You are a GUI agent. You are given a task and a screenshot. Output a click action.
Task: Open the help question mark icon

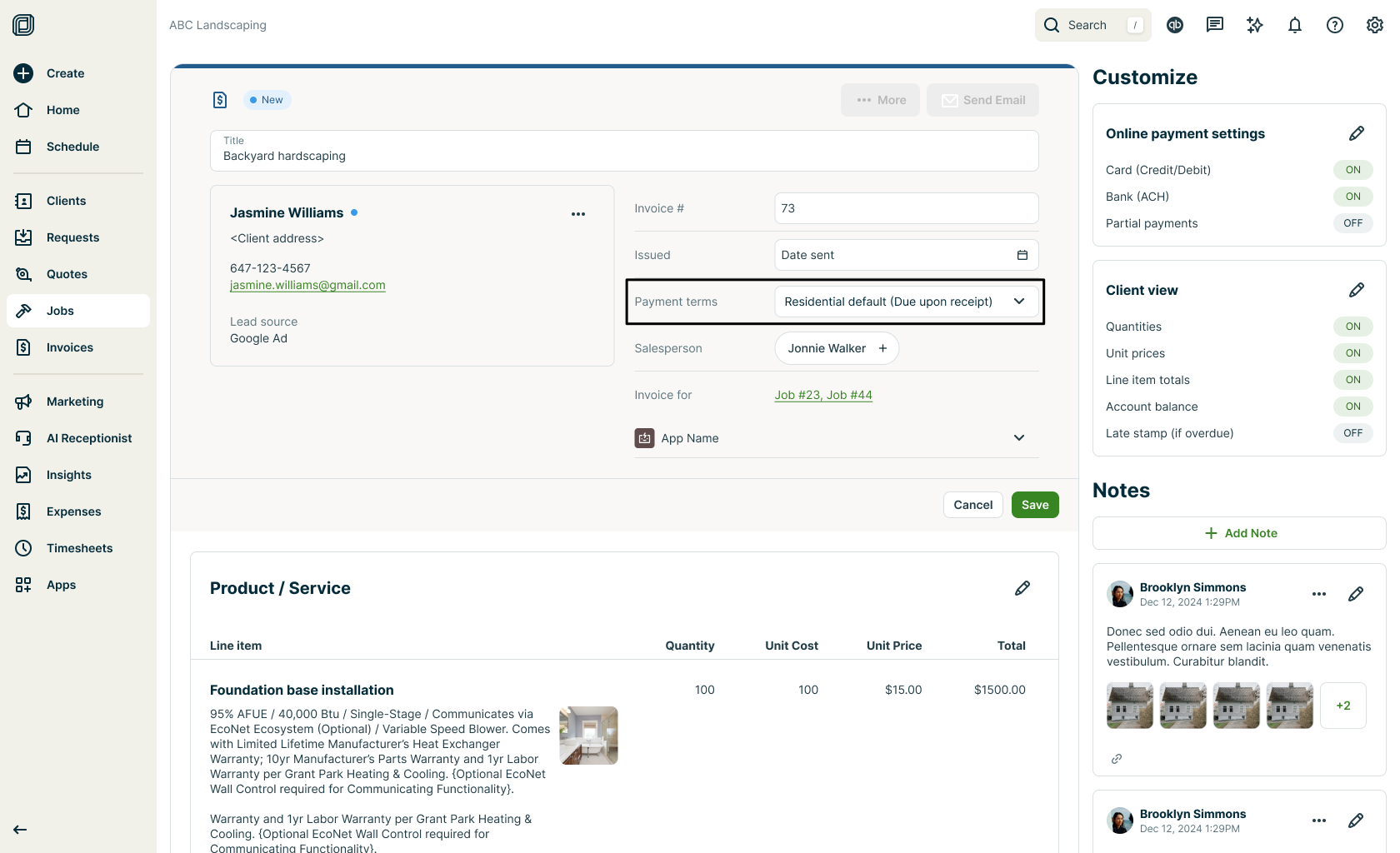tap(1334, 25)
